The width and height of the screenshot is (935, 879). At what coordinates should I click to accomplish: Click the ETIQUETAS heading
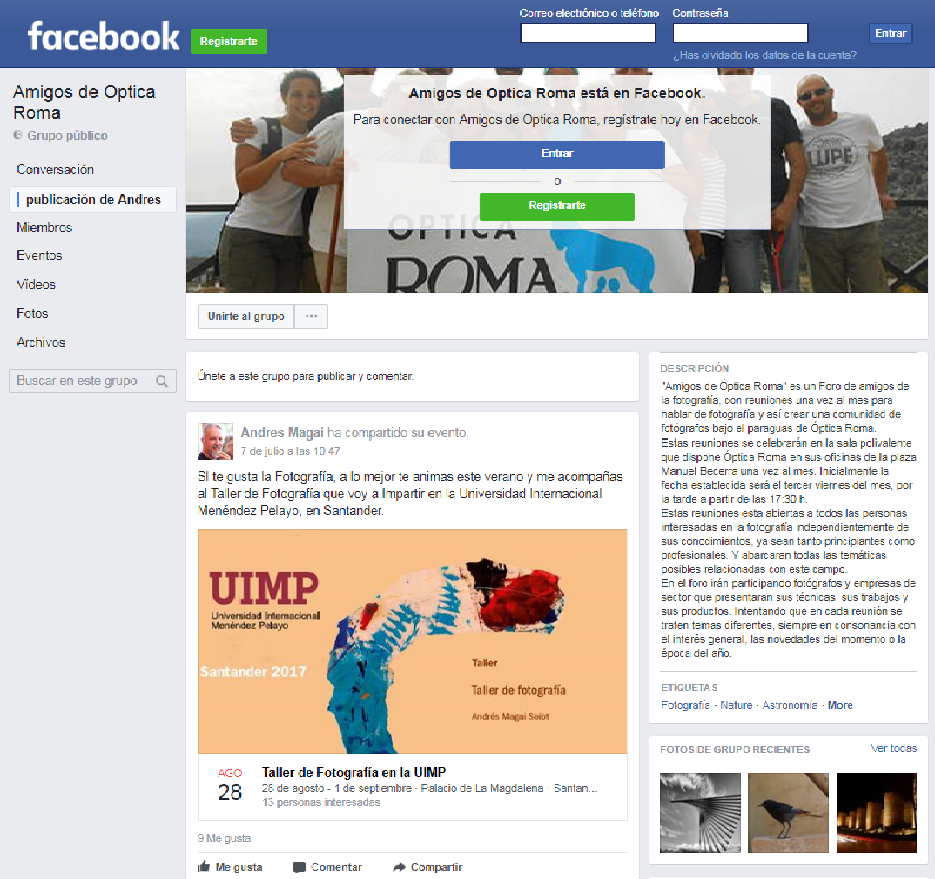(x=689, y=688)
